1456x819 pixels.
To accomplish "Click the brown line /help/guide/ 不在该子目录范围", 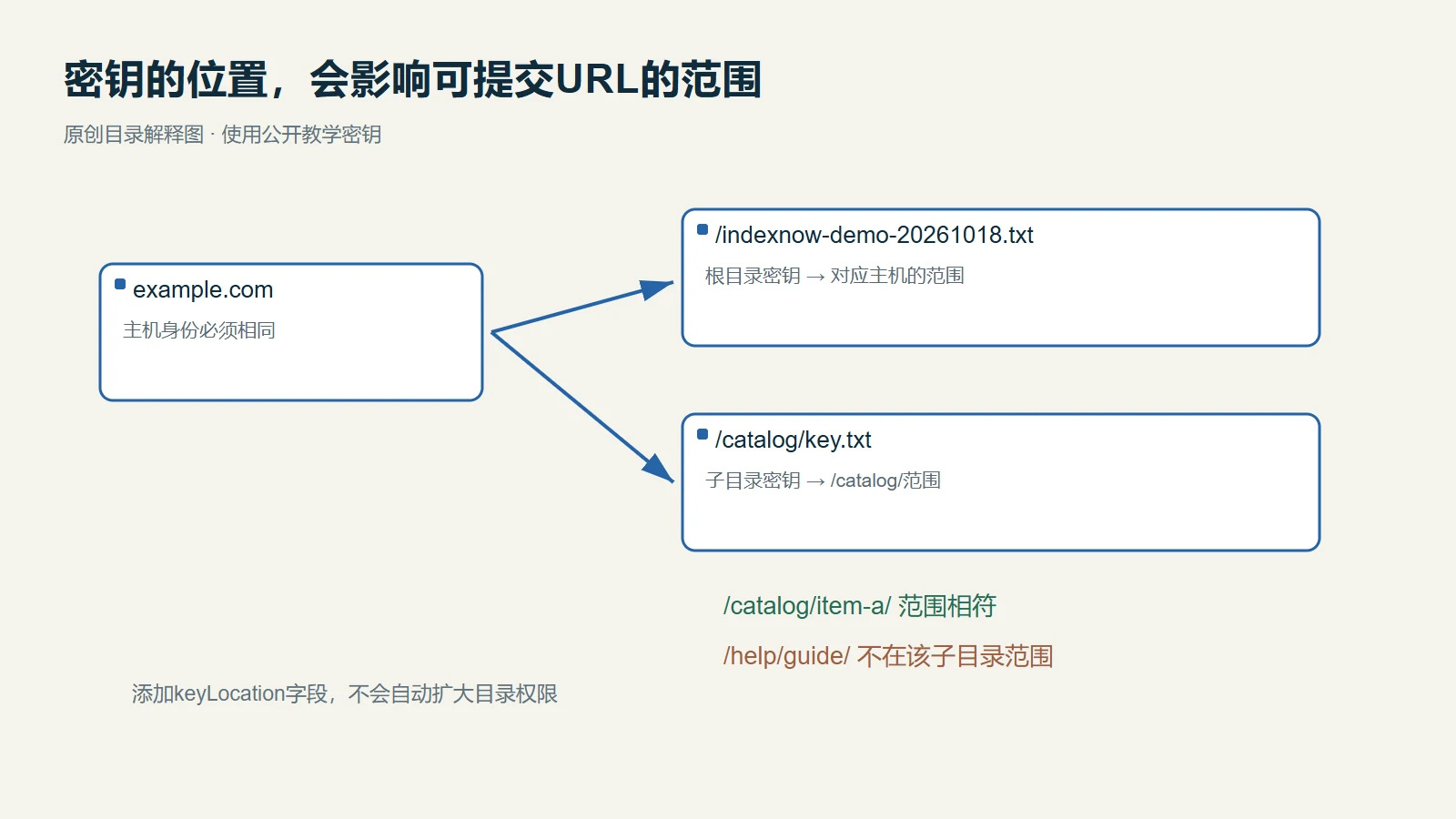I will tap(888, 656).
